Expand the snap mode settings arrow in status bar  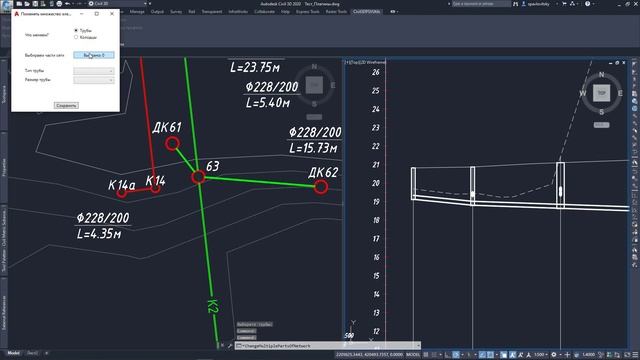point(441,355)
